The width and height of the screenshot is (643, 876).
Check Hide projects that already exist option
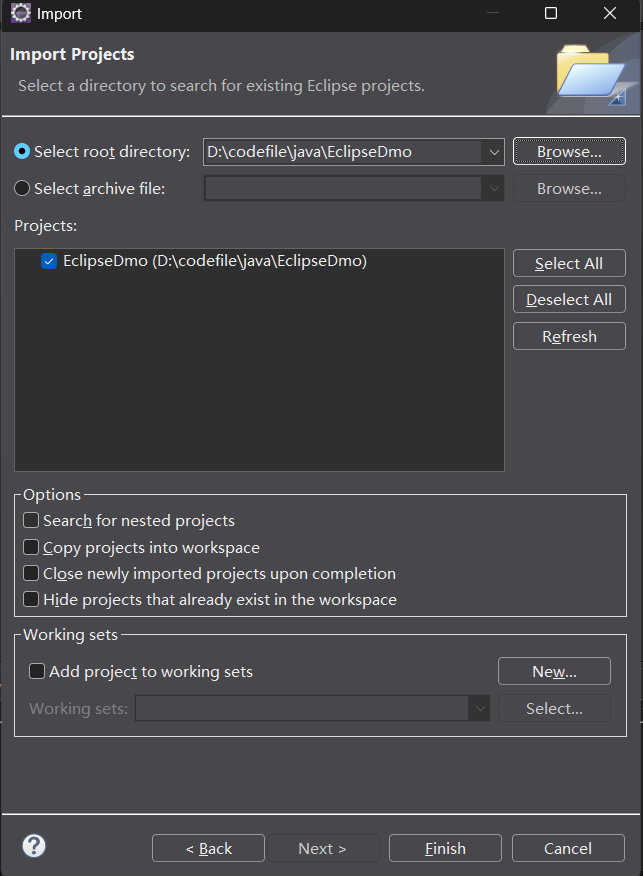(x=31, y=599)
